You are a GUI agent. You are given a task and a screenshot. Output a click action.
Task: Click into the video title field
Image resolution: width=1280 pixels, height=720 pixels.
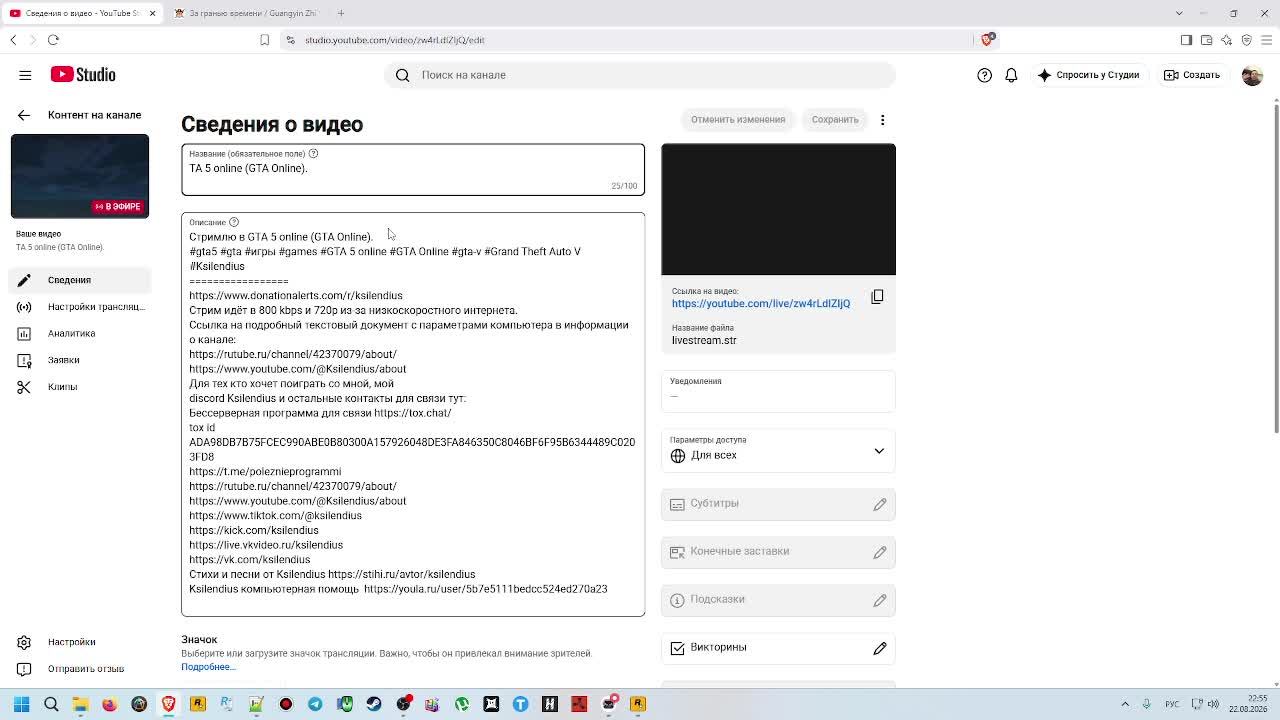click(x=413, y=169)
